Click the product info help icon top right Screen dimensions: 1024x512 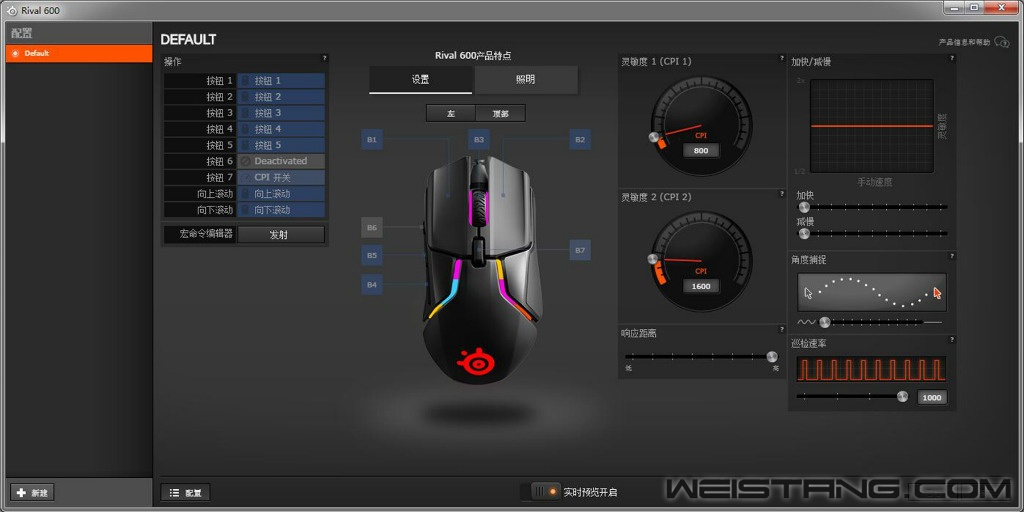coord(1001,42)
